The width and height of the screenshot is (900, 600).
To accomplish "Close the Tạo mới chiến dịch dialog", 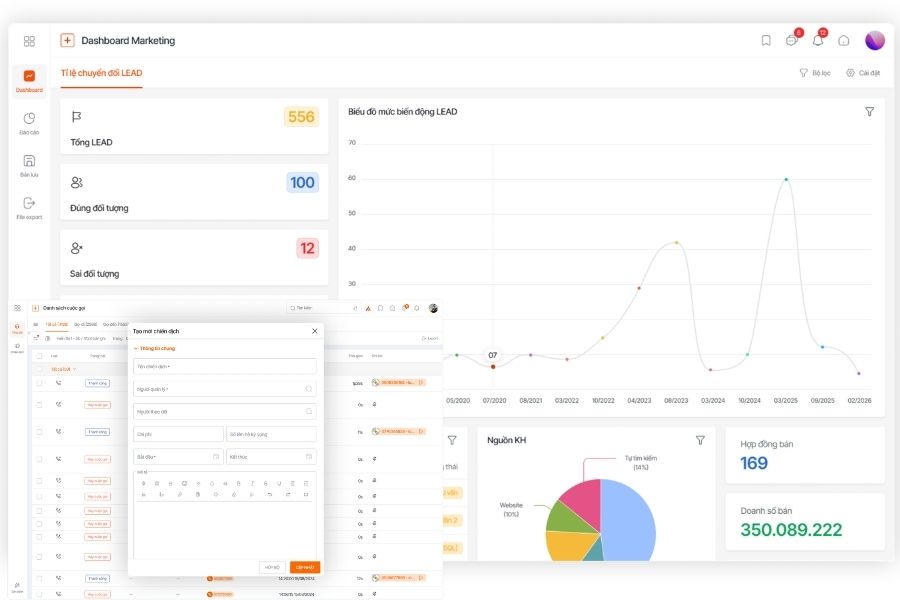I will [315, 331].
